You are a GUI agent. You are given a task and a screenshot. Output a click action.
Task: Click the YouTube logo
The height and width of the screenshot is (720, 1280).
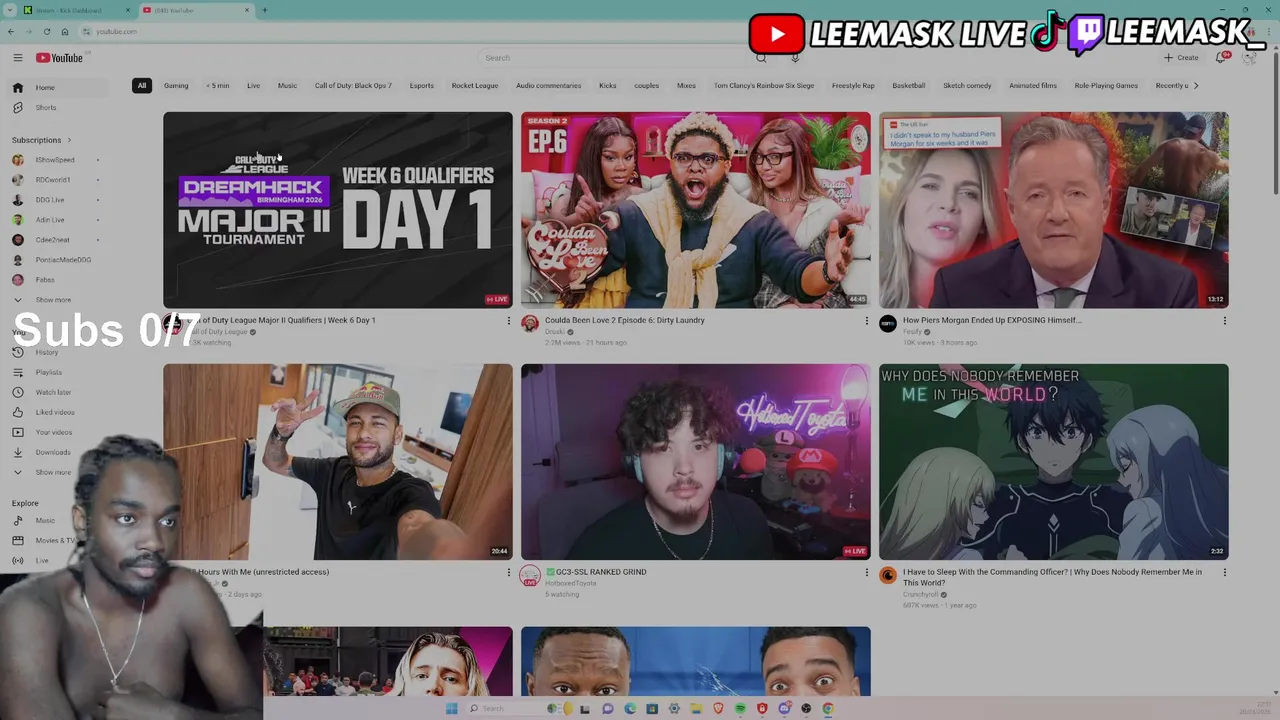click(60, 58)
